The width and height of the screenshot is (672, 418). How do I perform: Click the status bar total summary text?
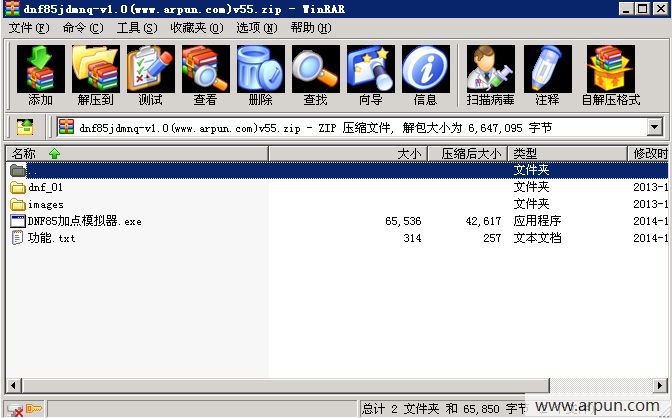pos(444,409)
